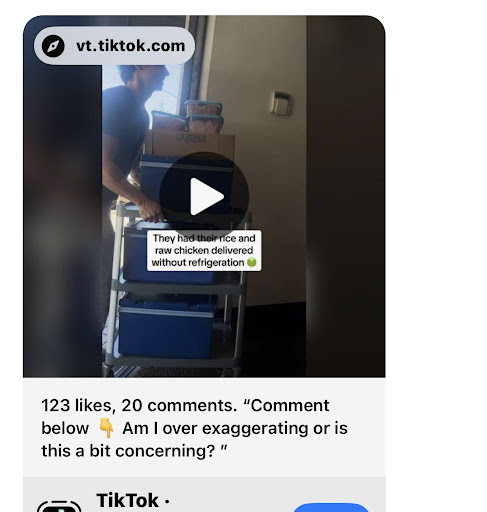Screen dimensions: 487x512
Task: Tap the blue button beside the TikTok title
Action: [x=331, y=507]
